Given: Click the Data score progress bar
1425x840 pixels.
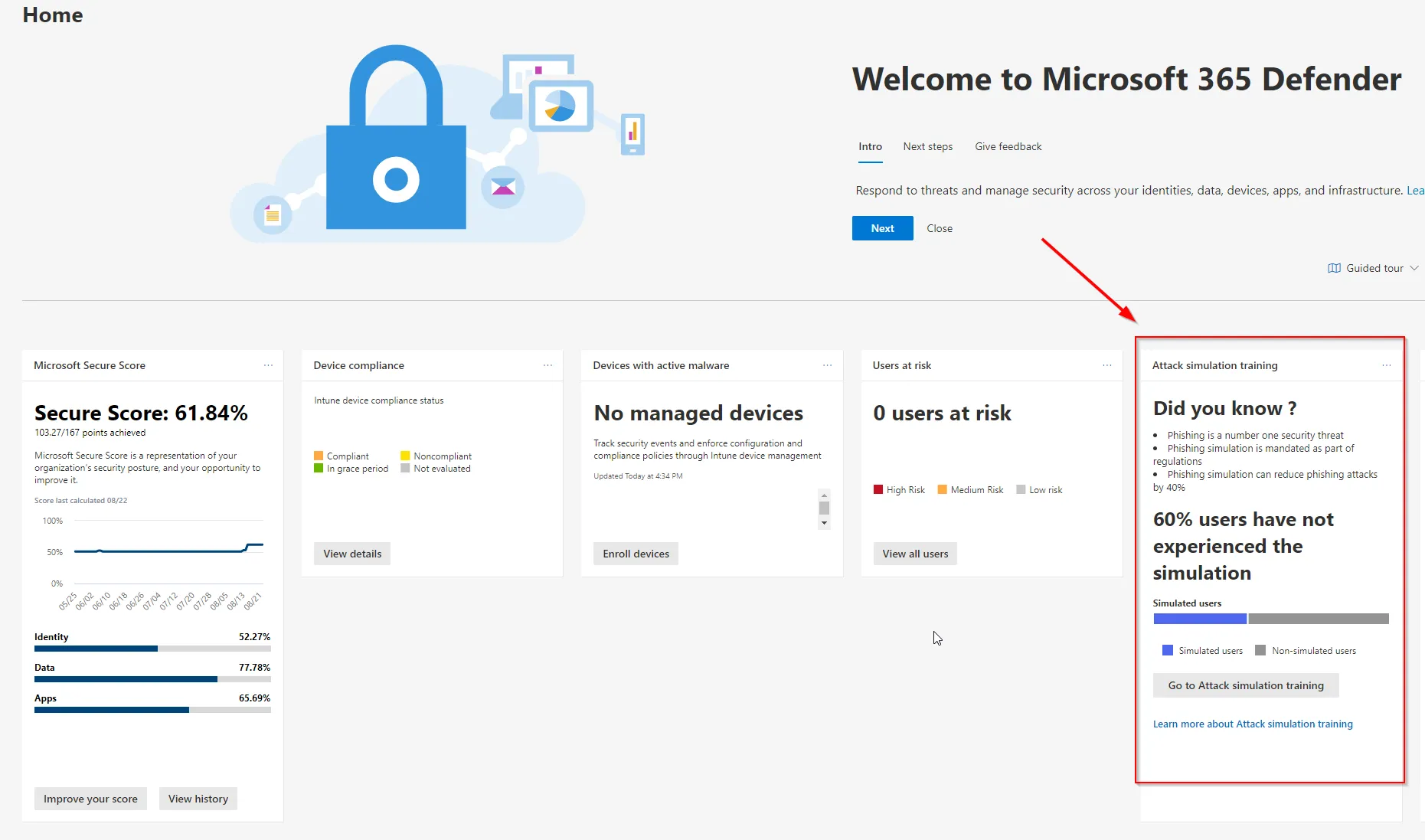Looking at the screenshot, I should pyautogui.click(x=152, y=679).
